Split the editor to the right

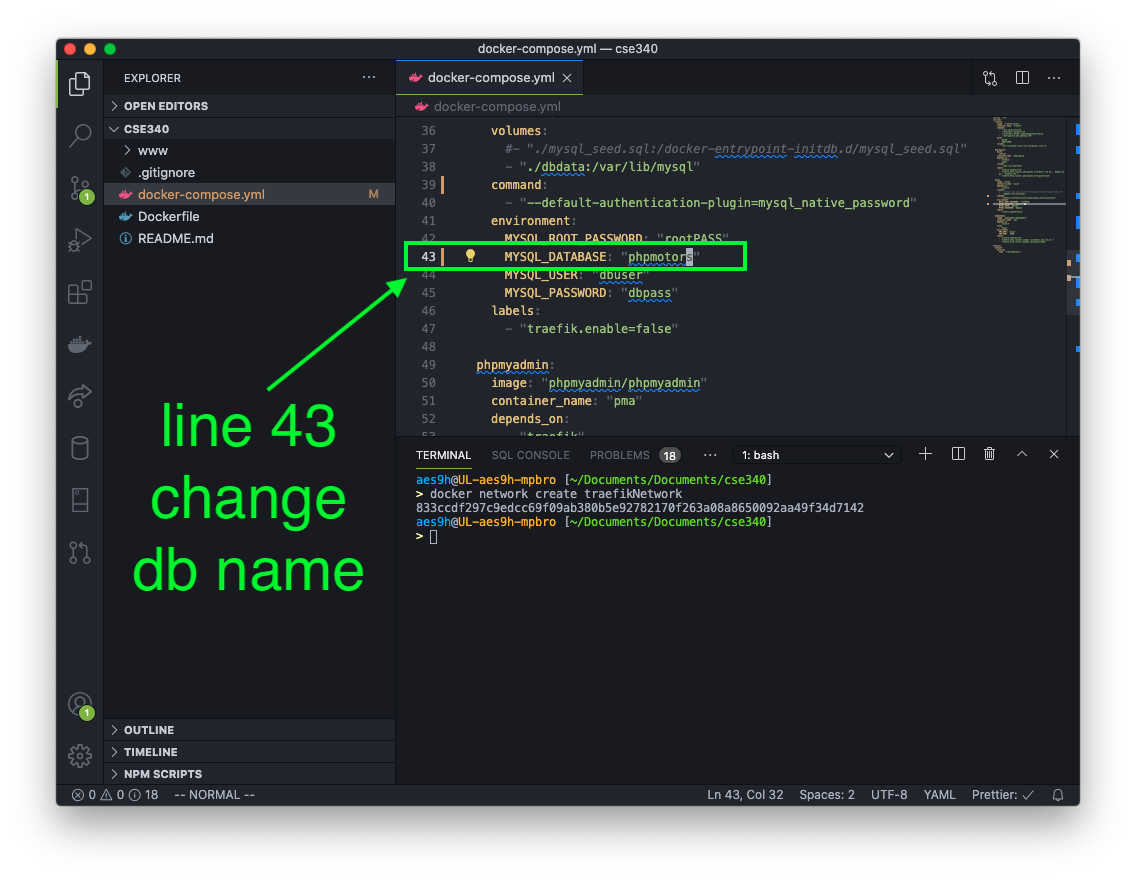(1022, 77)
